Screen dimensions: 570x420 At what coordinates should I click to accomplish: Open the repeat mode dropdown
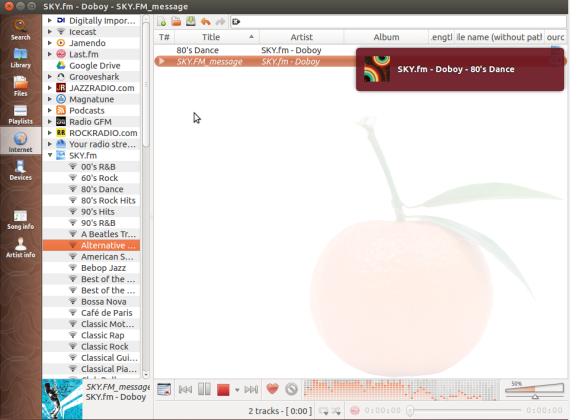(x=324, y=411)
